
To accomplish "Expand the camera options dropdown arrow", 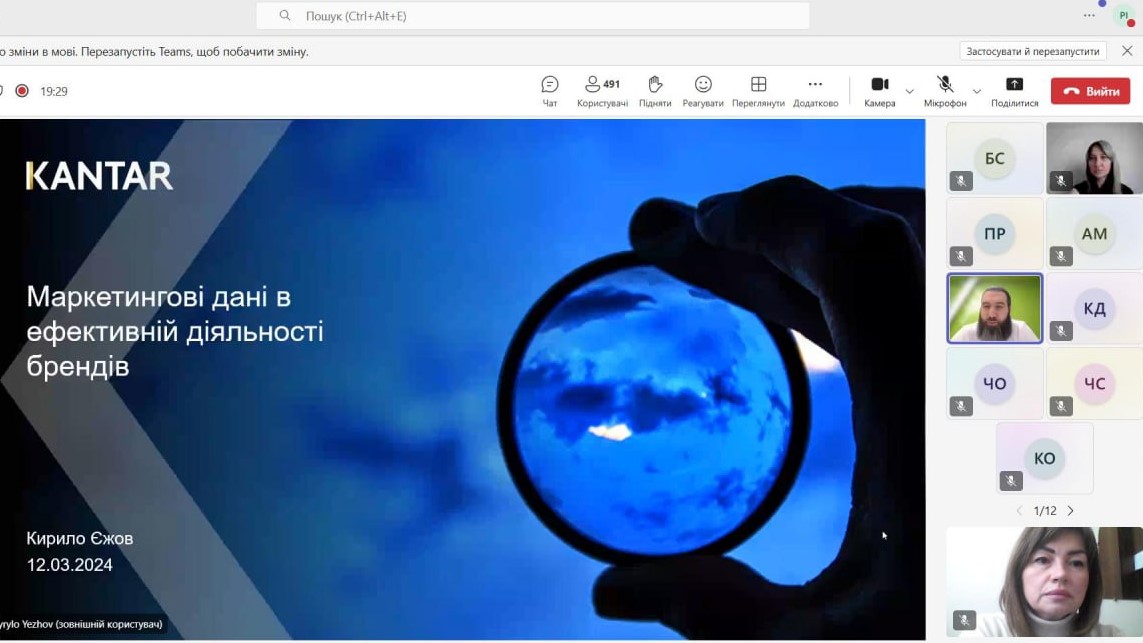I will 909,92.
